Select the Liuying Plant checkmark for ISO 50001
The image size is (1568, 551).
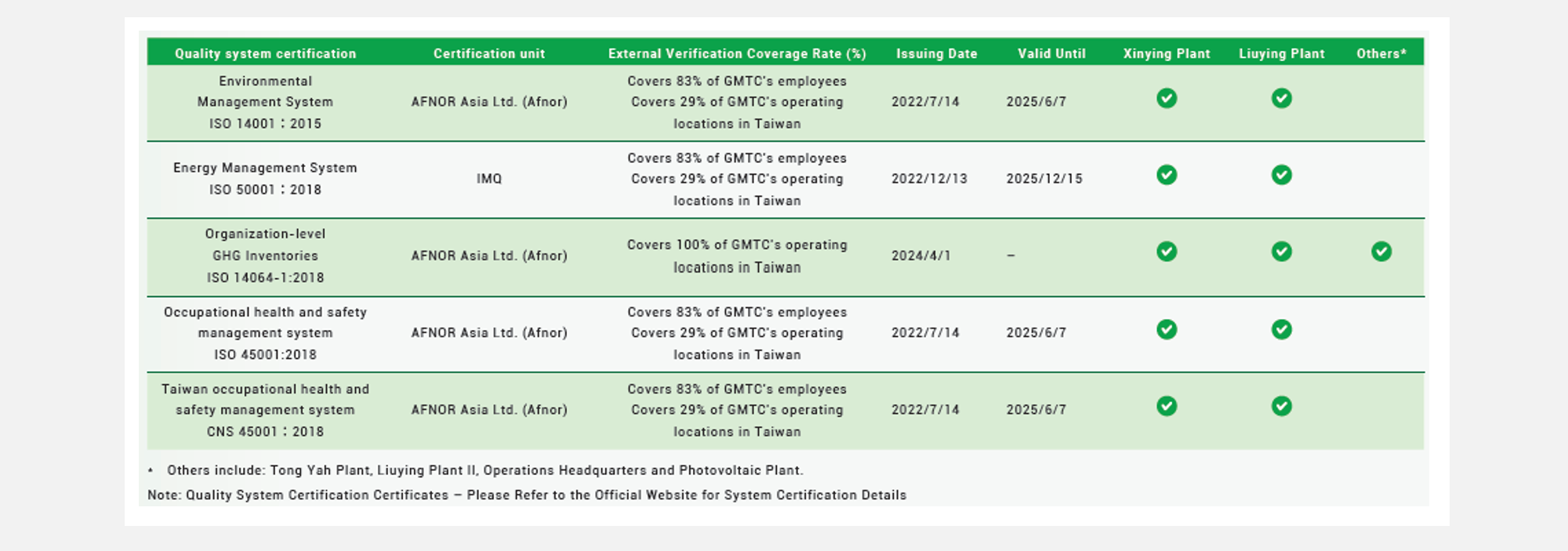(1282, 175)
